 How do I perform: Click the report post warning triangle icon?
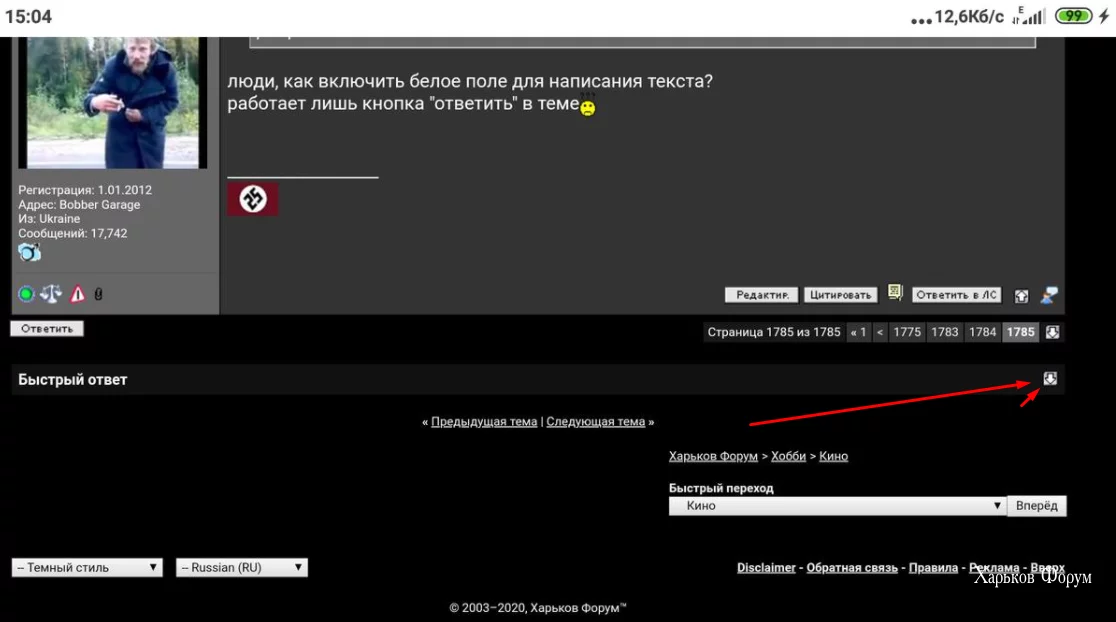coord(78,294)
